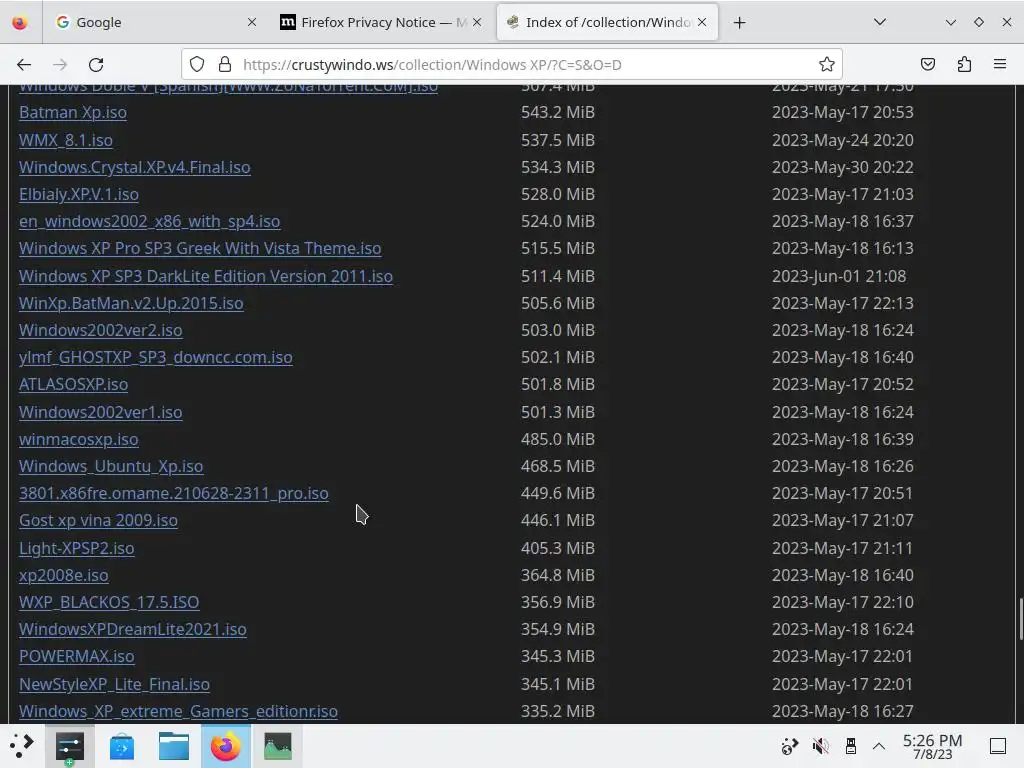
Task: Open Windows_XP_extreme_Gamers_editionr.iso
Action: coord(178,711)
